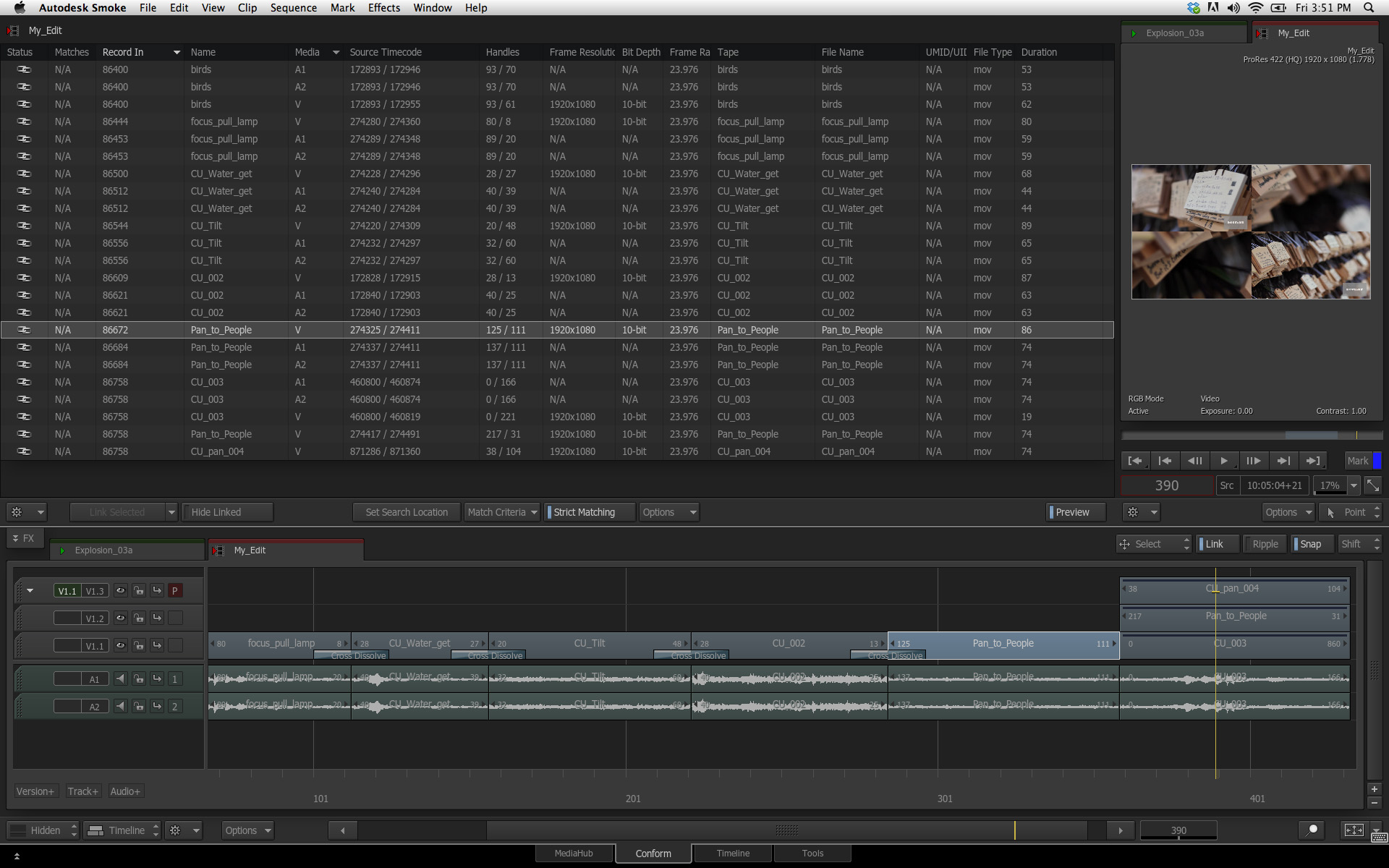Click the blue Mark color swatch
The image size is (1389, 868).
tap(1377, 461)
